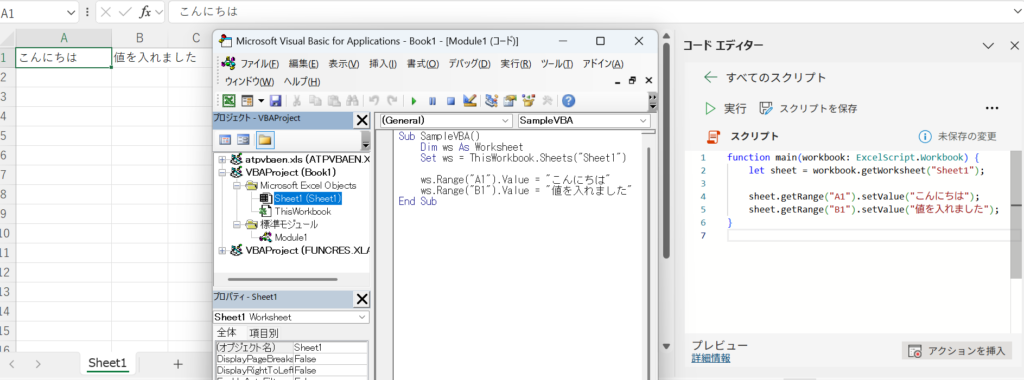Collapse Microsoft Excel Objects folder
The height and width of the screenshot is (380, 1024).
tap(236, 185)
